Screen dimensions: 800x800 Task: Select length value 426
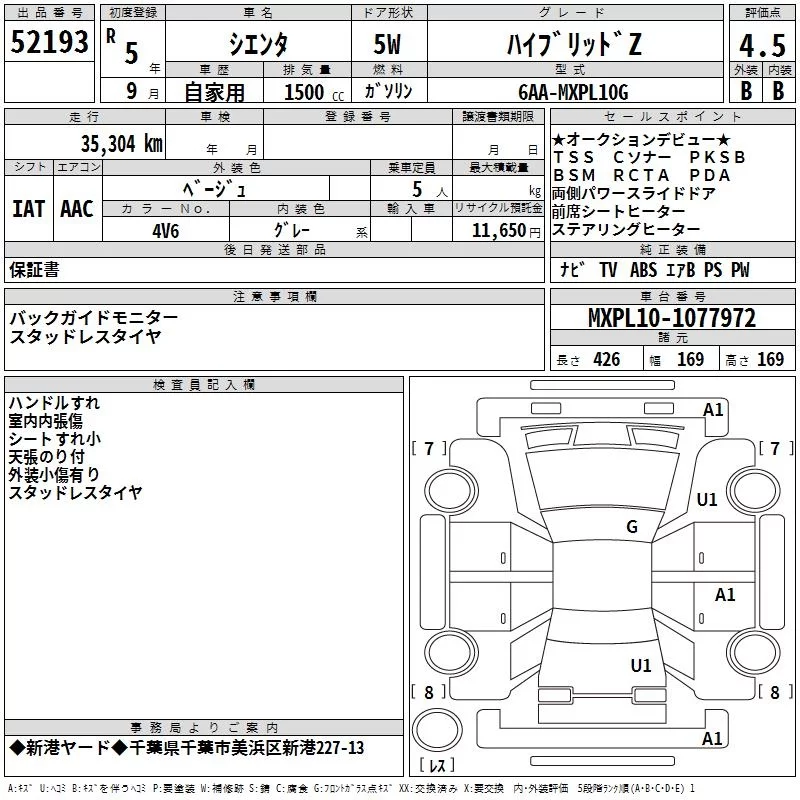[x=606, y=360]
